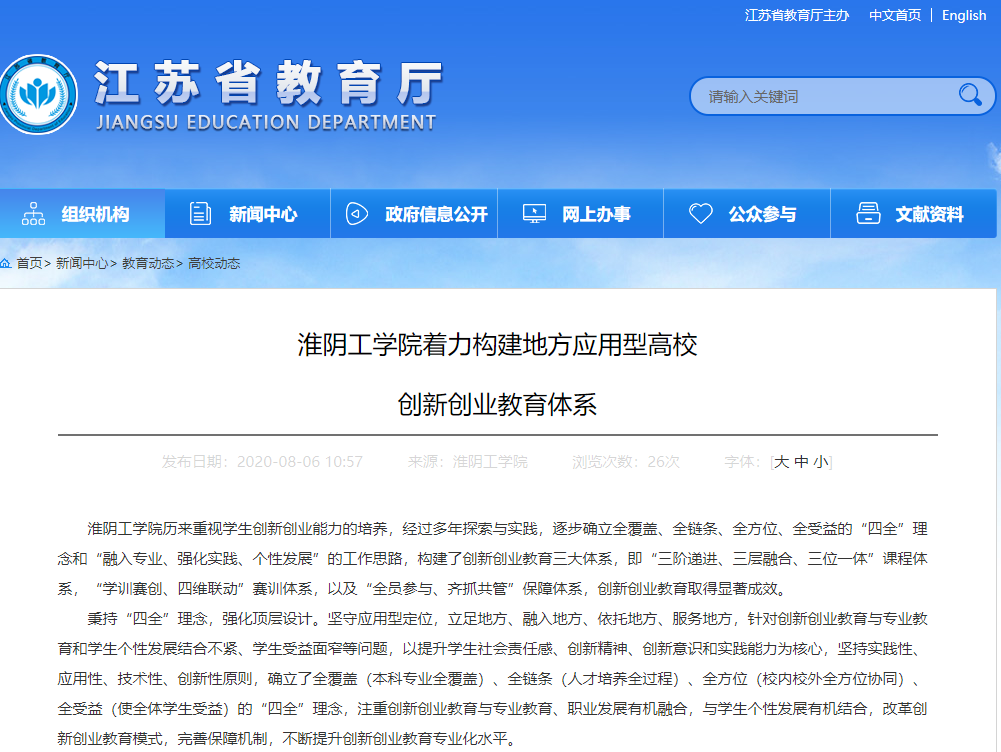The height and width of the screenshot is (752, 1001).
Task: Click the heart icon beside 公众参与
Action: tap(701, 214)
